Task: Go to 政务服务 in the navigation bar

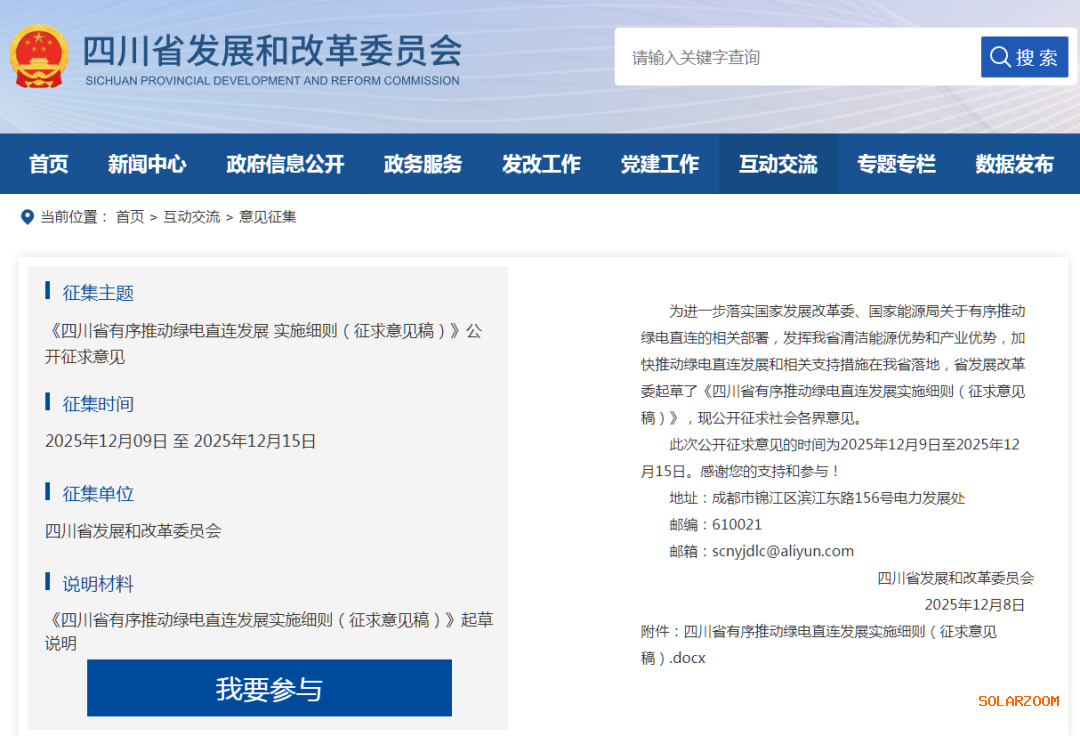Action: click(x=423, y=164)
